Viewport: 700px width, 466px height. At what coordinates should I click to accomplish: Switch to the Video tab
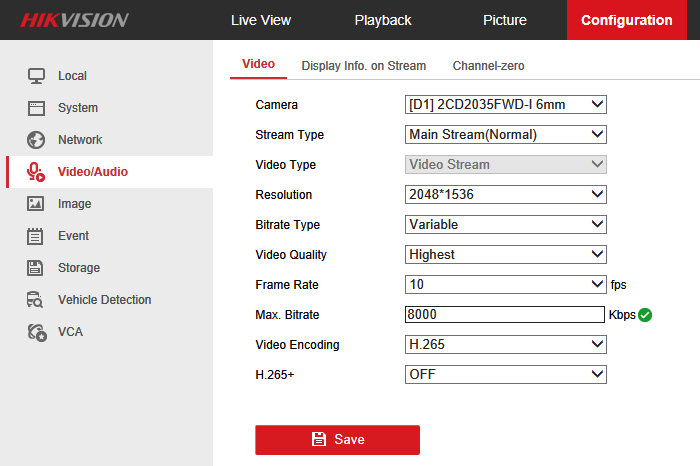258,64
